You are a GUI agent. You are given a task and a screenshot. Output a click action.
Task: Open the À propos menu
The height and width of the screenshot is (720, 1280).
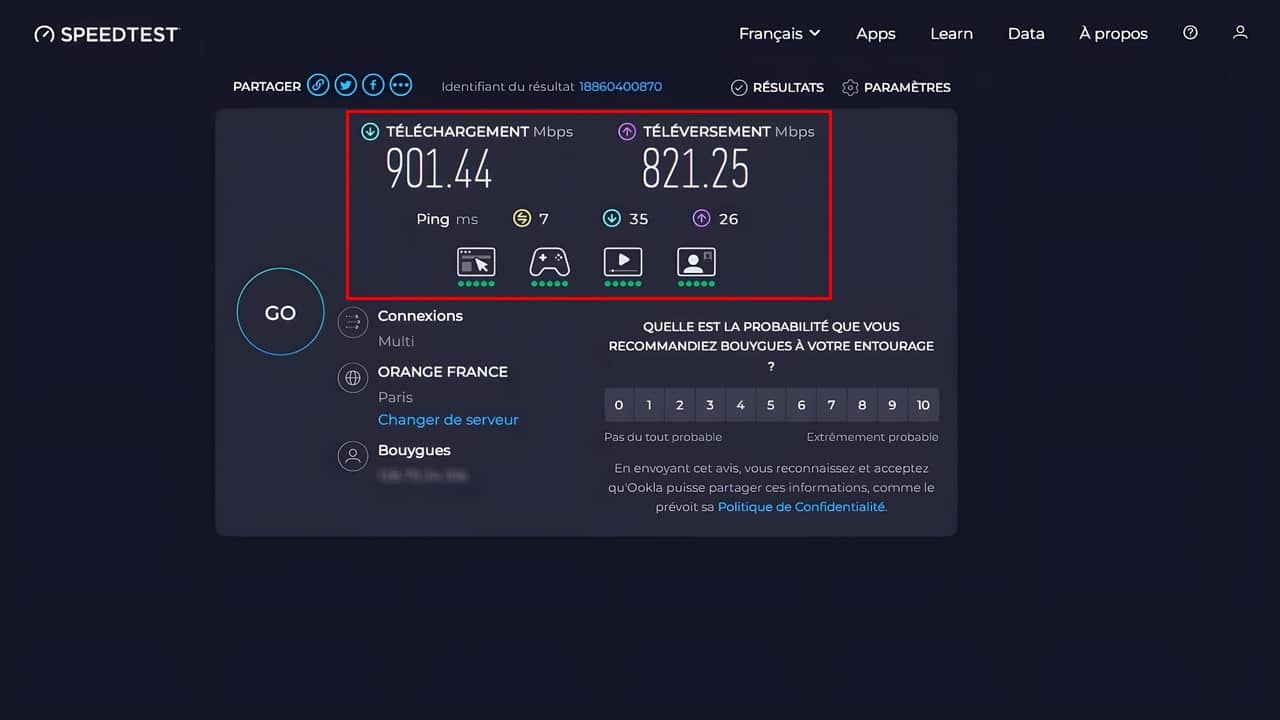pyautogui.click(x=1113, y=33)
